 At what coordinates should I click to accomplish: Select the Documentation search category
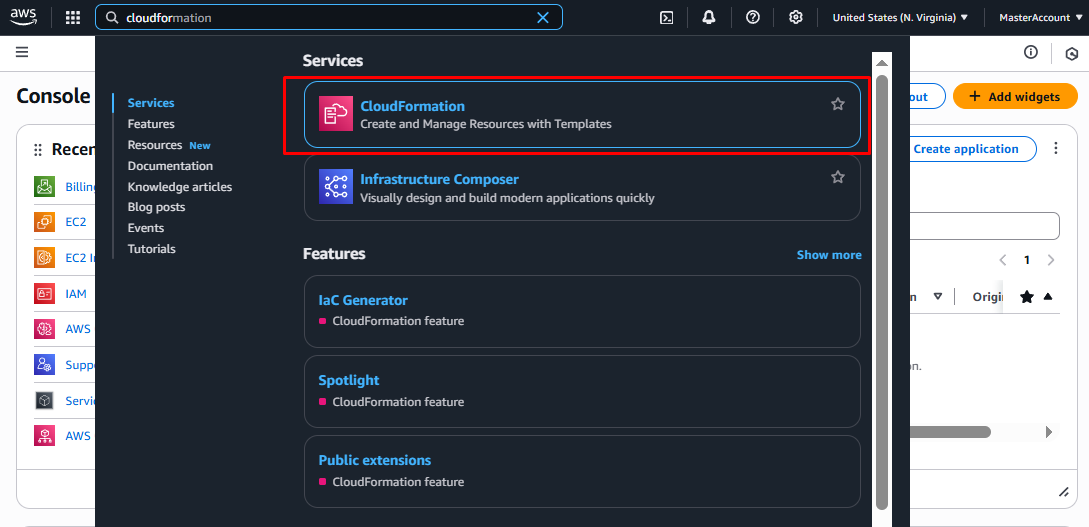pos(170,166)
